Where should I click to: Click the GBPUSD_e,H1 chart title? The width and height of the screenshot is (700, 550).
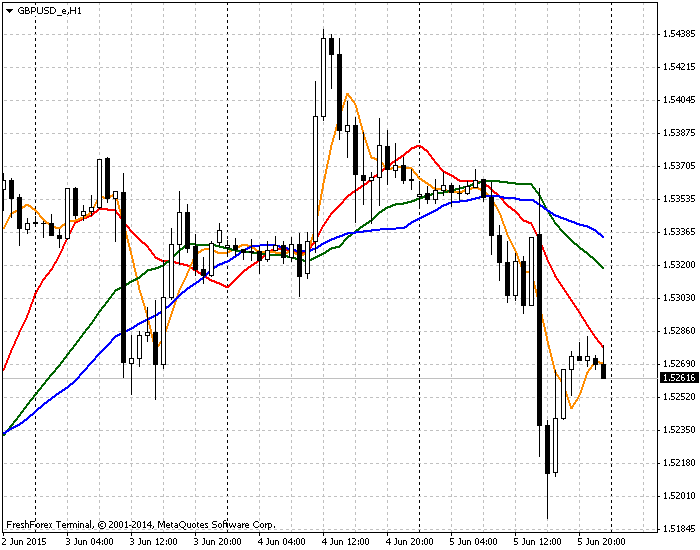50,11
